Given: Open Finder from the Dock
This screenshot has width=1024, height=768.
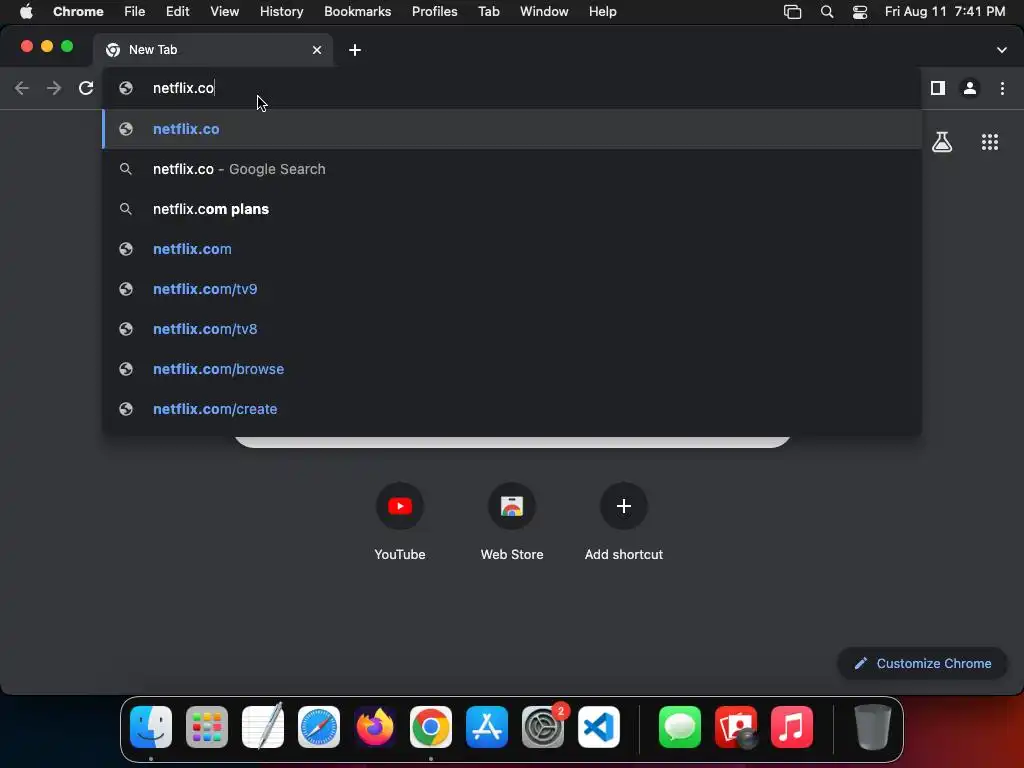Looking at the screenshot, I should click(x=151, y=727).
